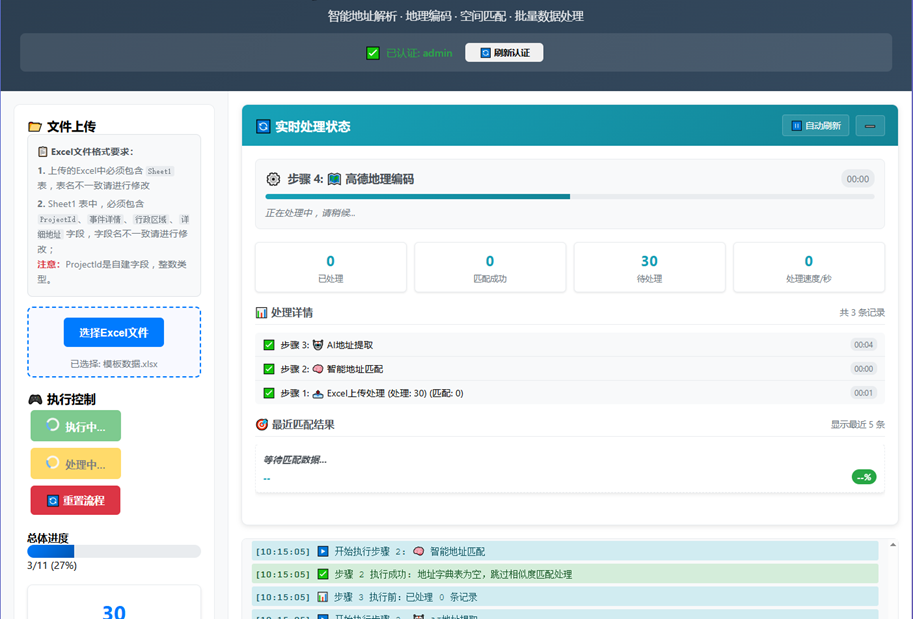Click the 选择Excel文件 button

pos(113,332)
